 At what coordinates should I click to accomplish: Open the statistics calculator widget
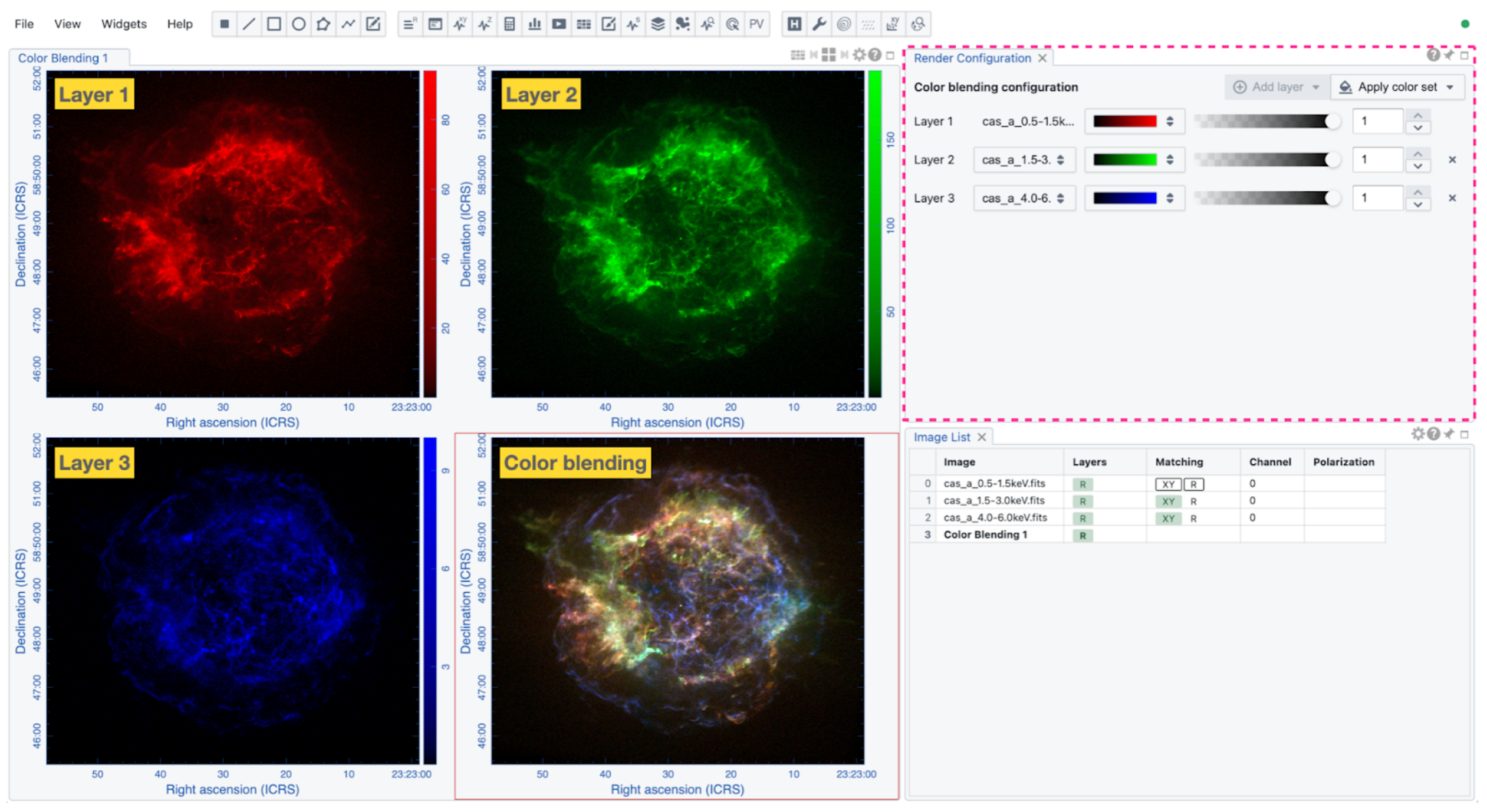509,24
